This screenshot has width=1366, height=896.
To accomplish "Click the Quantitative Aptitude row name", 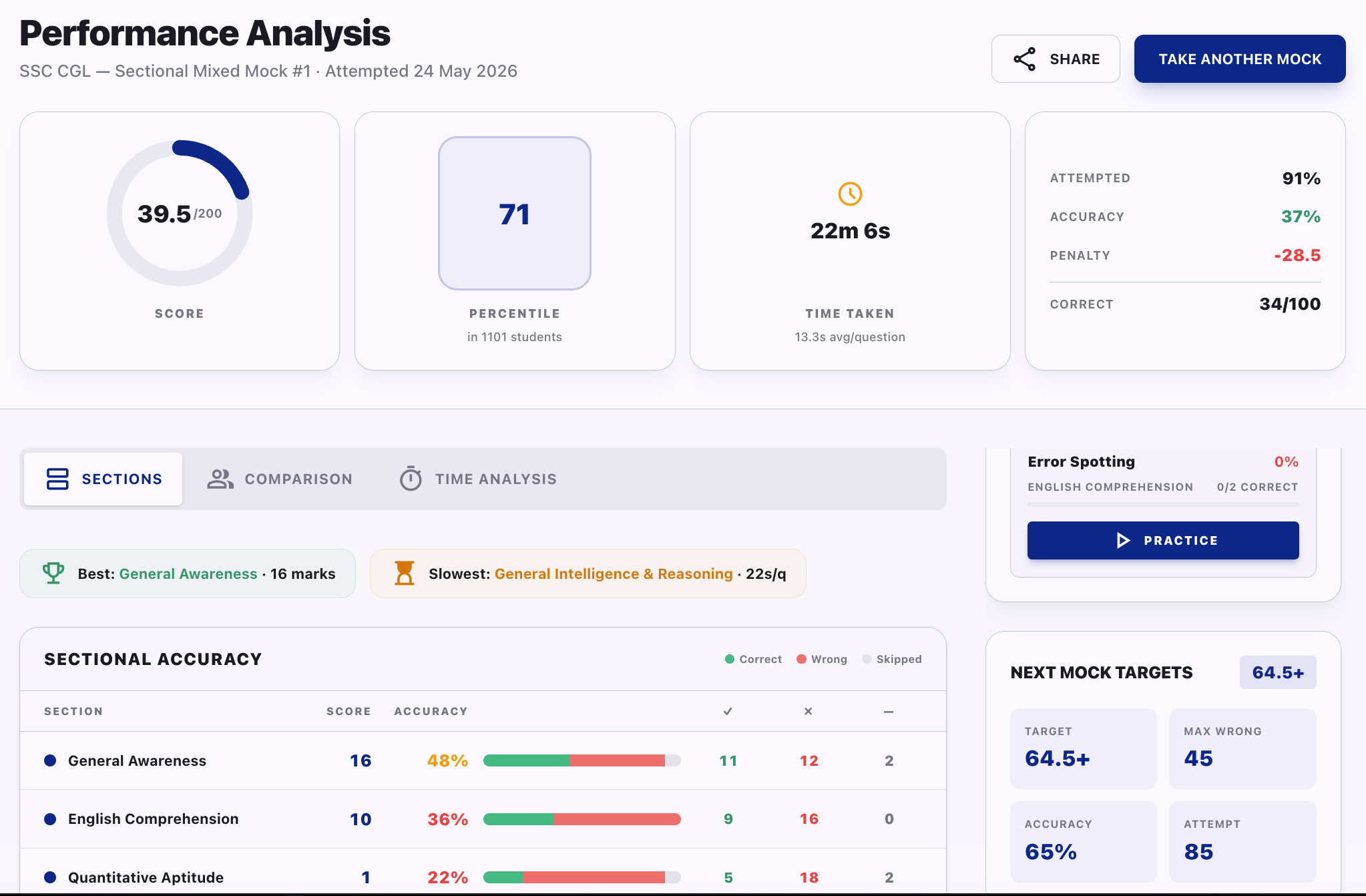I will [x=146, y=877].
